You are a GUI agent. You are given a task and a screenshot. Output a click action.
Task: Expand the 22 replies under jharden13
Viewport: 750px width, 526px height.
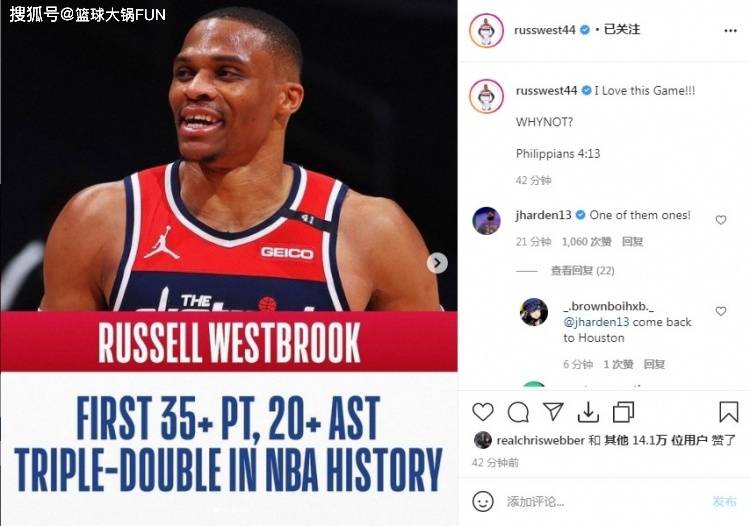582,271
